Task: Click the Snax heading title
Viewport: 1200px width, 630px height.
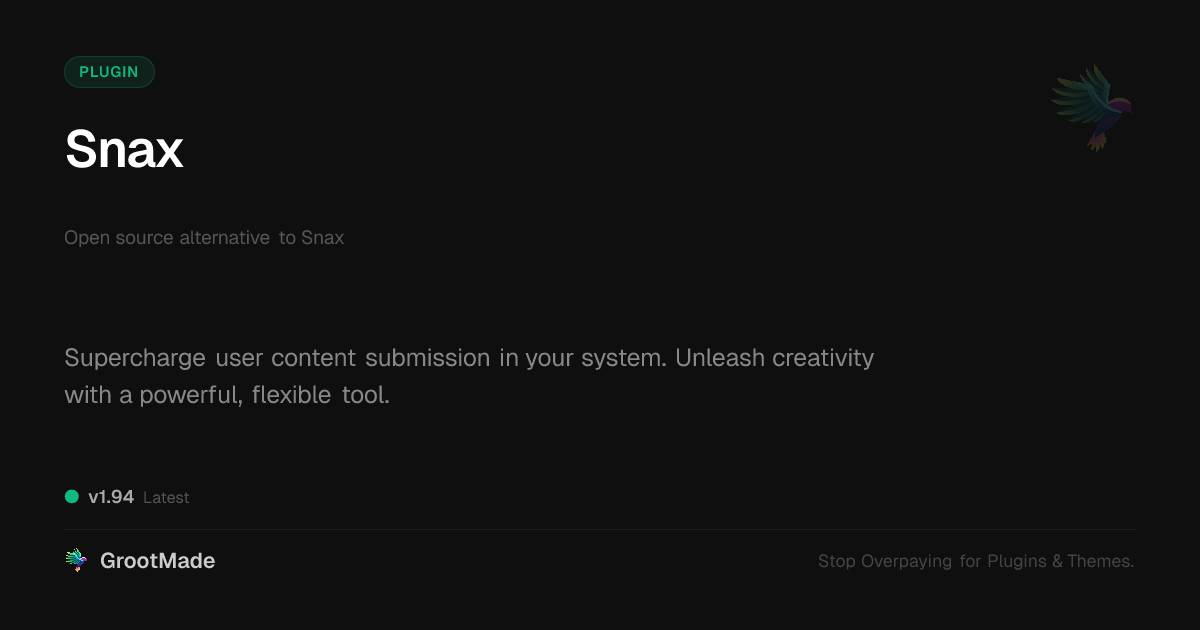Action: point(124,150)
